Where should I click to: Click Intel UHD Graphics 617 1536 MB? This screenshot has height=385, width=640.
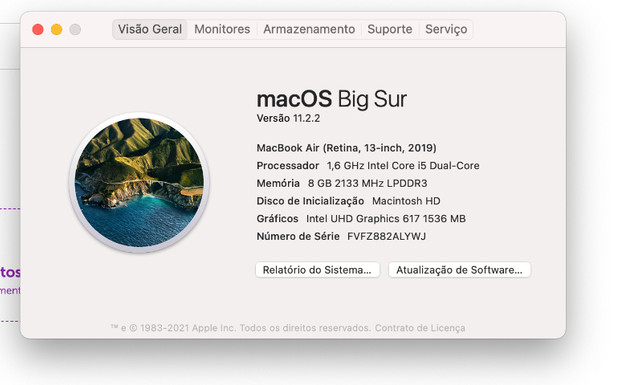[x=386, y=219]
